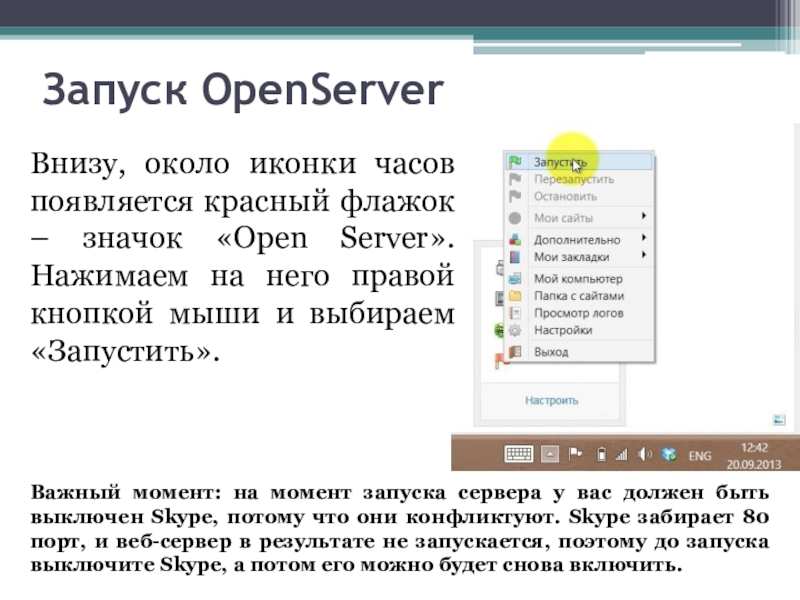This screenshot has height=600, width=800.
Task: Toggle hidden tray icons arrow
Action: click(x=549, y=455)
